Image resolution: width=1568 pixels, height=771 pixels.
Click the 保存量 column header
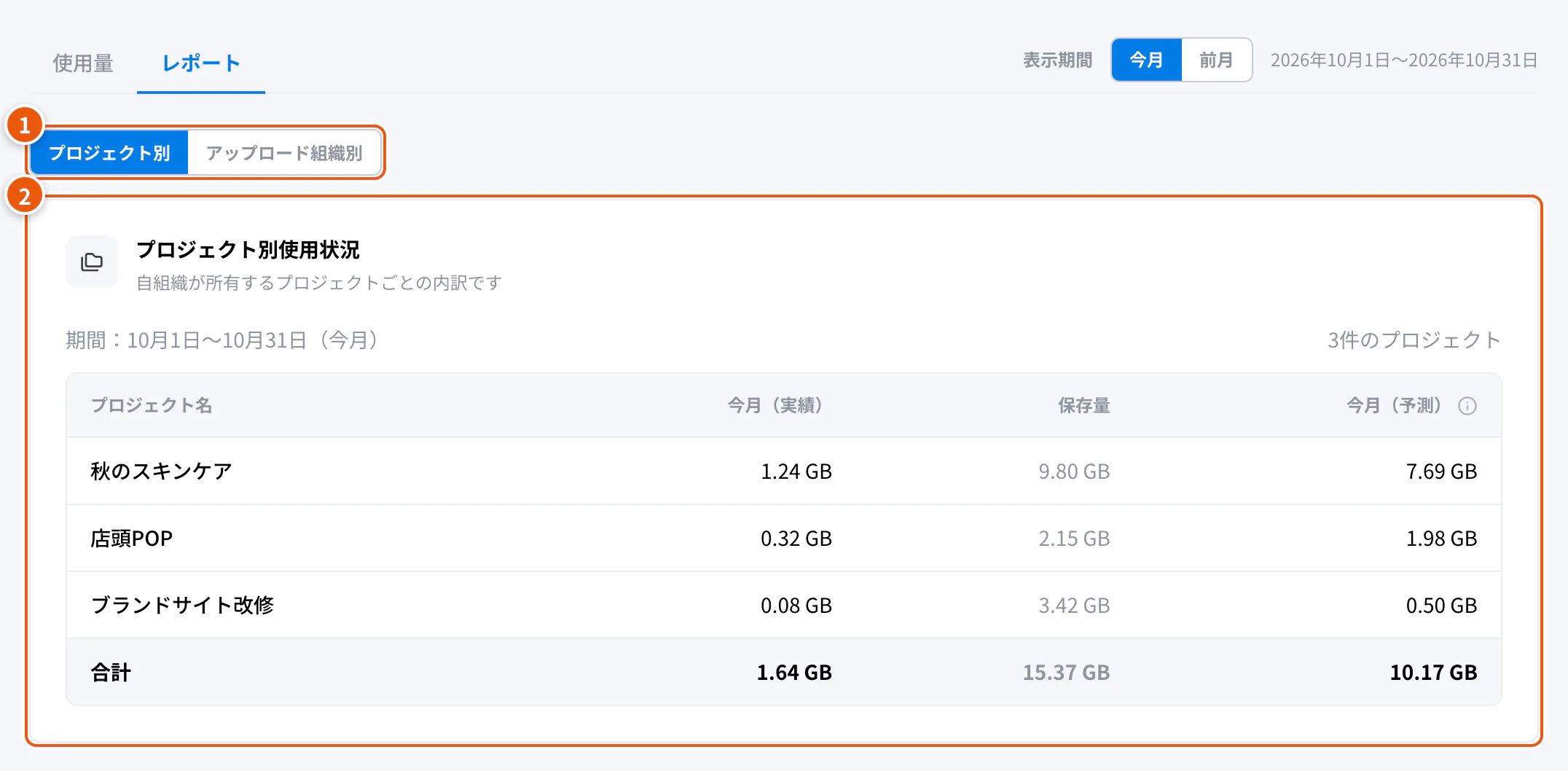1084,405
